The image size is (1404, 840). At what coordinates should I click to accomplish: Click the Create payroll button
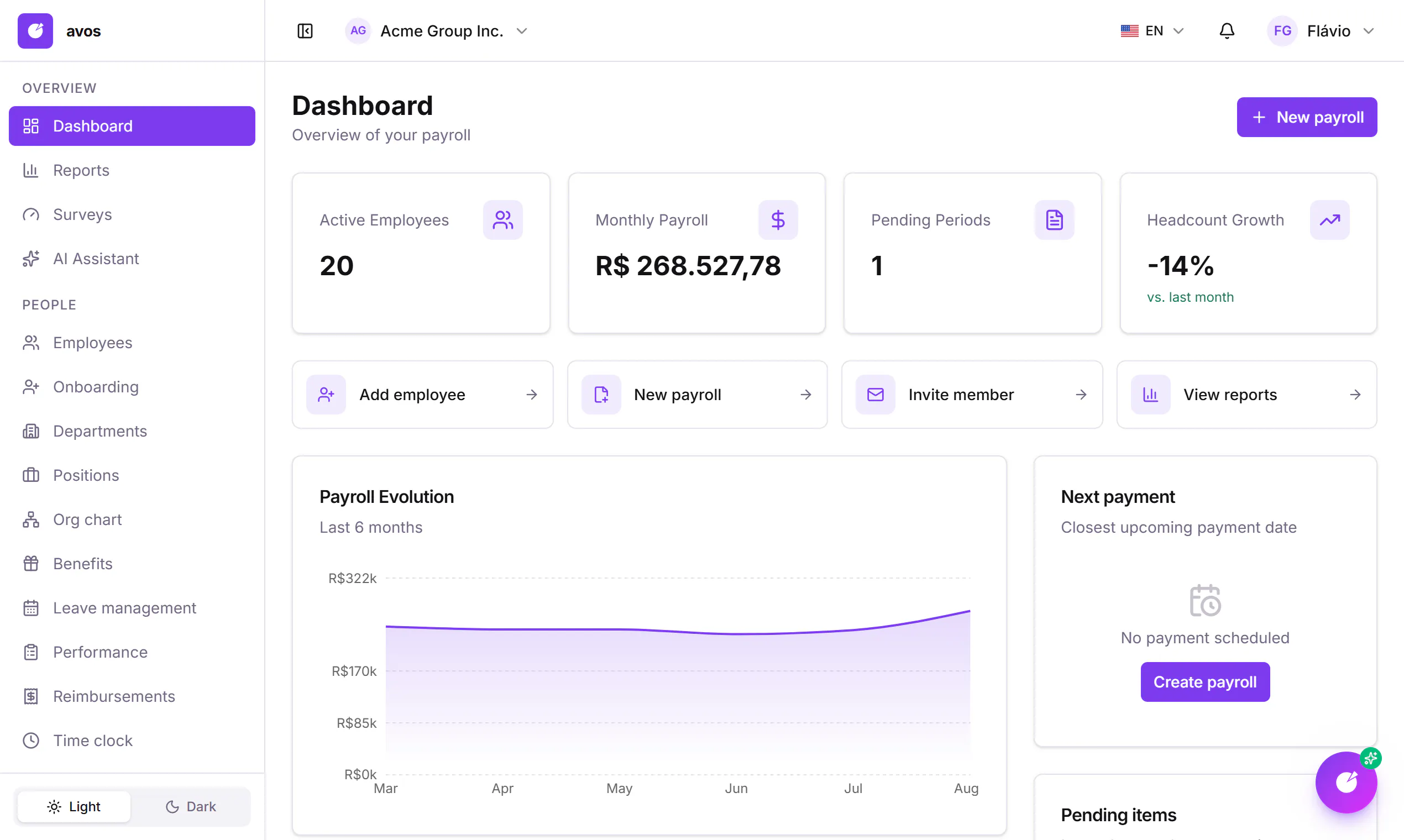[1204, 681]
